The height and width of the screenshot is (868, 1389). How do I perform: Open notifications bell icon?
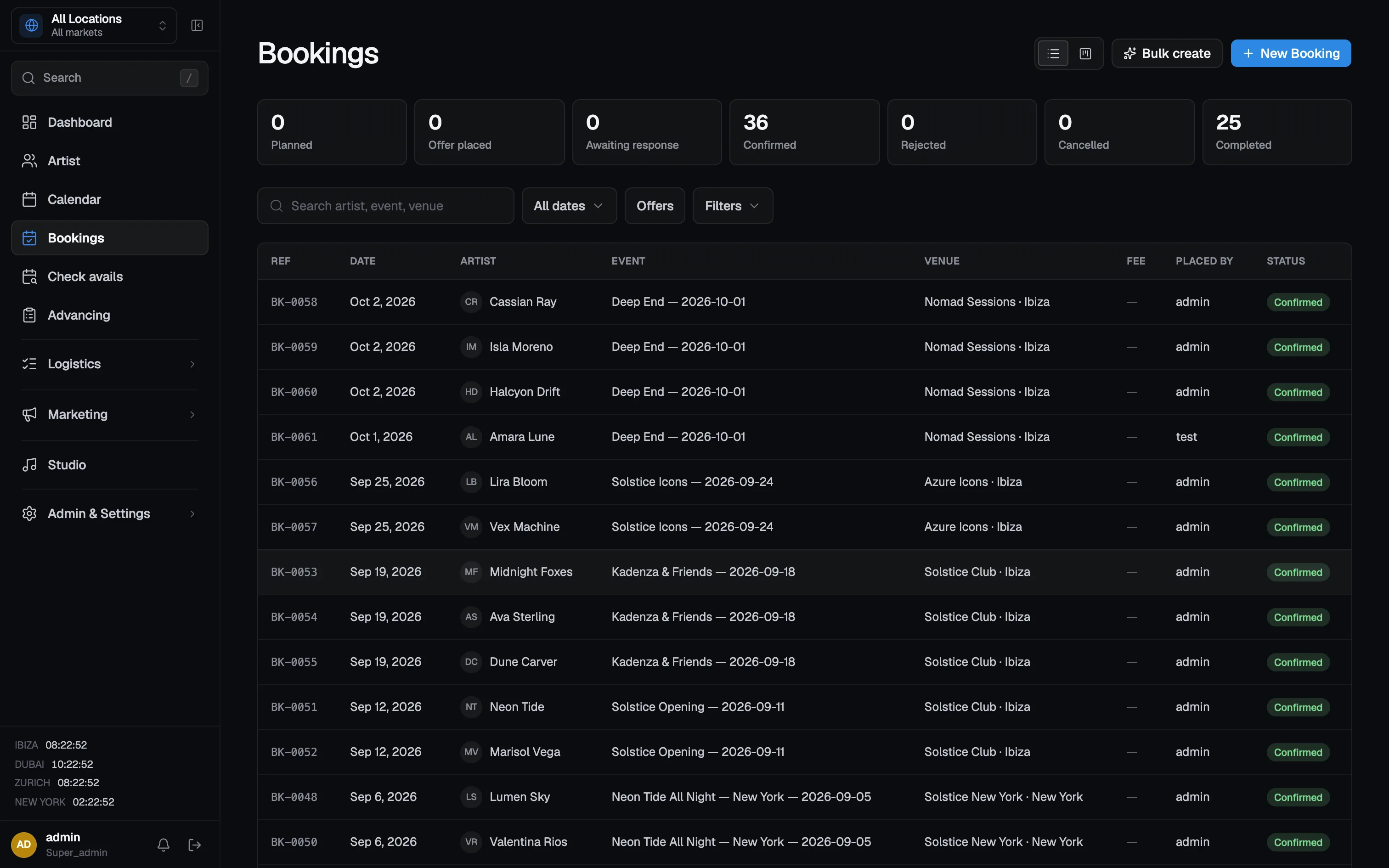coord(164,845)
